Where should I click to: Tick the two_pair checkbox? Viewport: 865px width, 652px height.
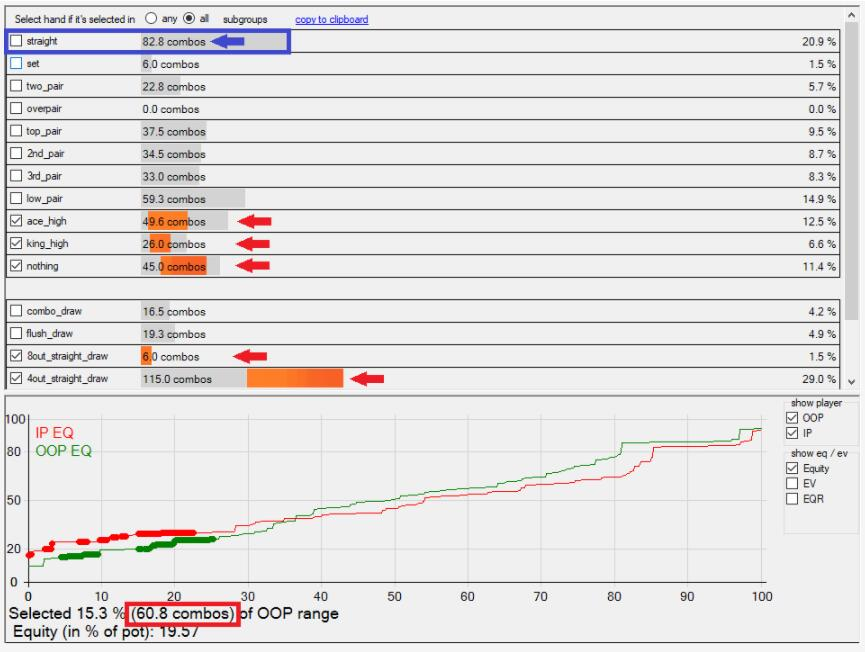16,86
